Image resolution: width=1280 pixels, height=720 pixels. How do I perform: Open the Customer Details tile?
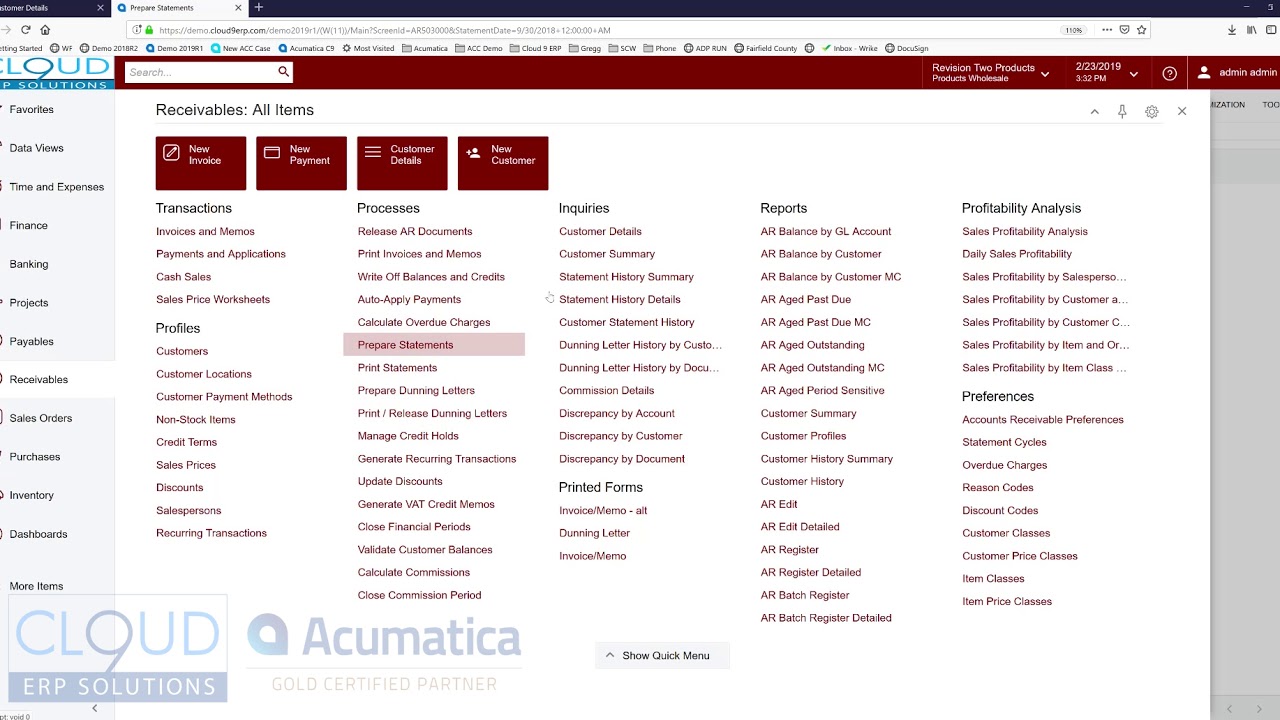(x=402, y=163)
